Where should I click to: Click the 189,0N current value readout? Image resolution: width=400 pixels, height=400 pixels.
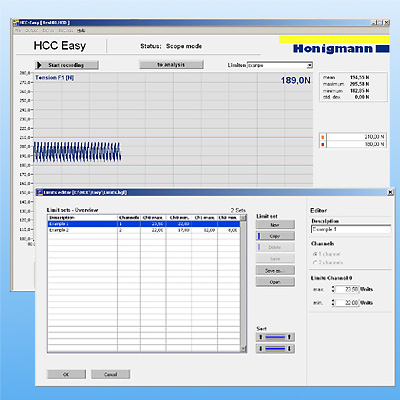(x=296, y=80)
